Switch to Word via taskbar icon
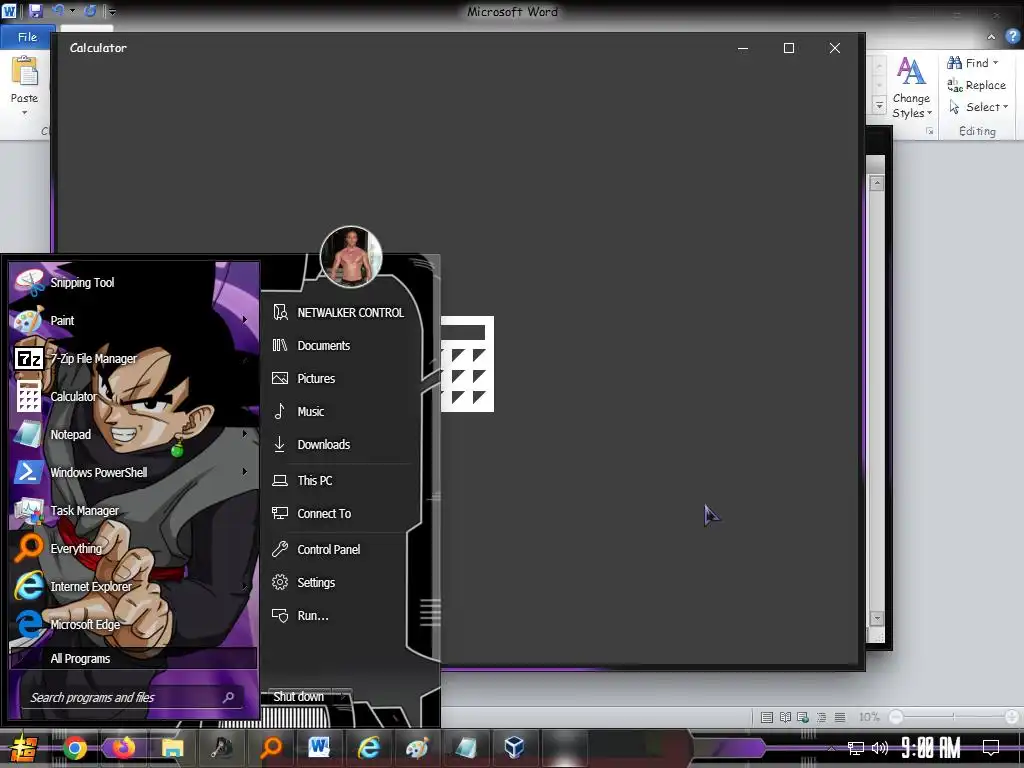Viewport: 1024px width, 768px height. [319, 747]
